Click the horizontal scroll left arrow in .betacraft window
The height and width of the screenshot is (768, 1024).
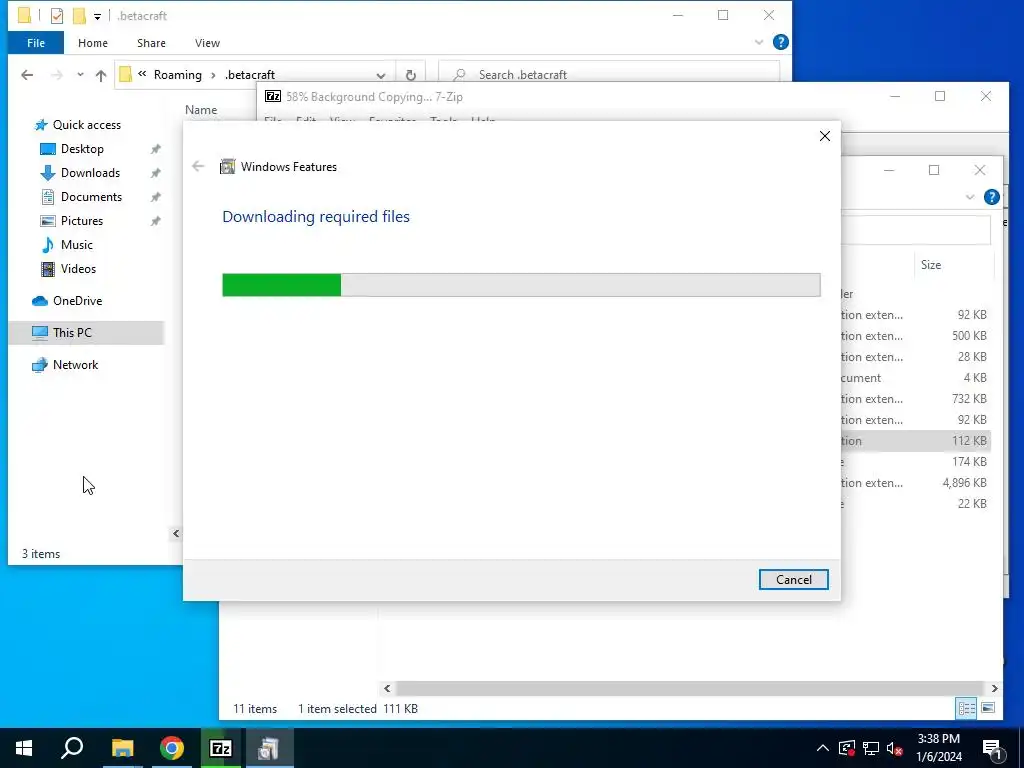tap(176, 534)
